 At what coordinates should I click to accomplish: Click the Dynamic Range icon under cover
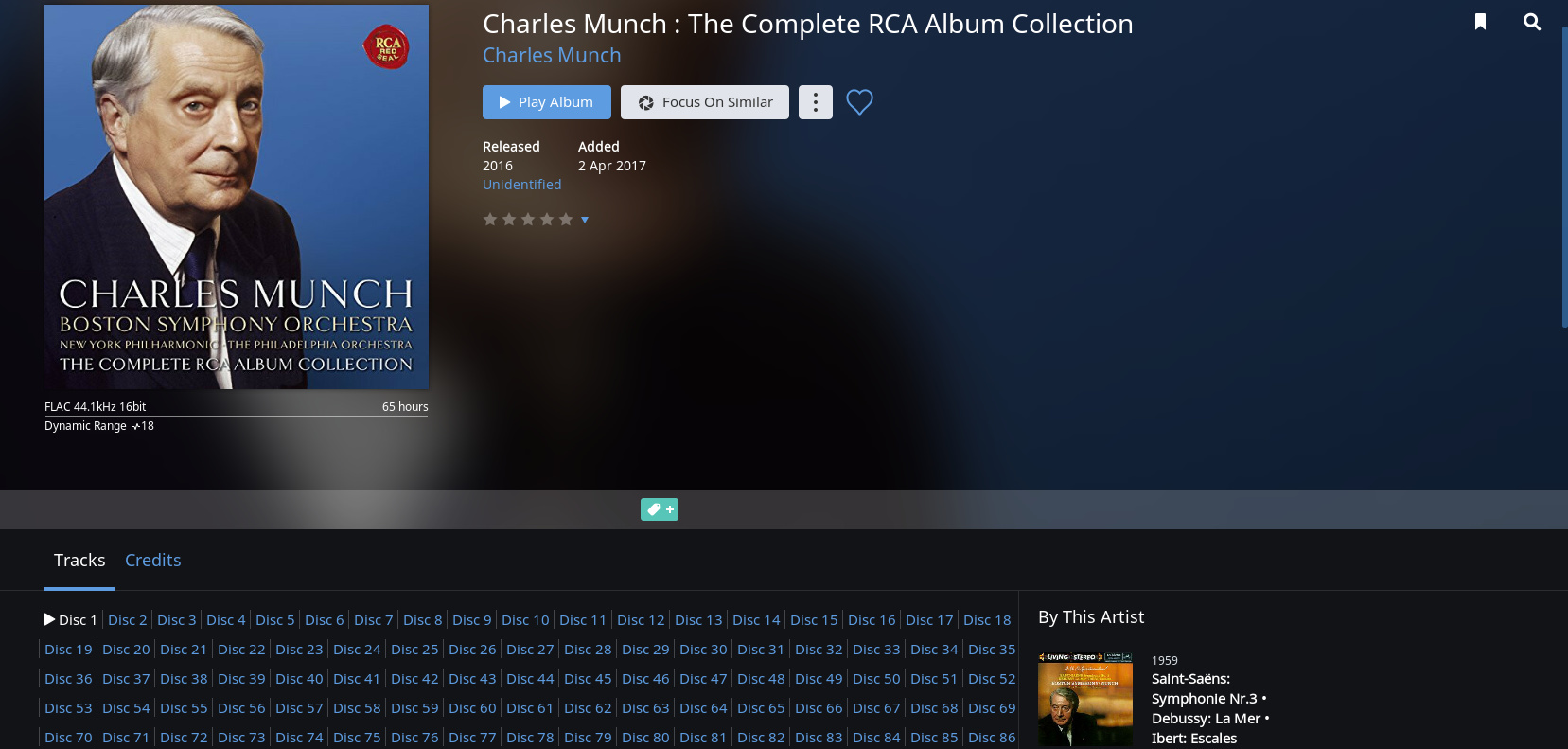(x=135, y=426)
